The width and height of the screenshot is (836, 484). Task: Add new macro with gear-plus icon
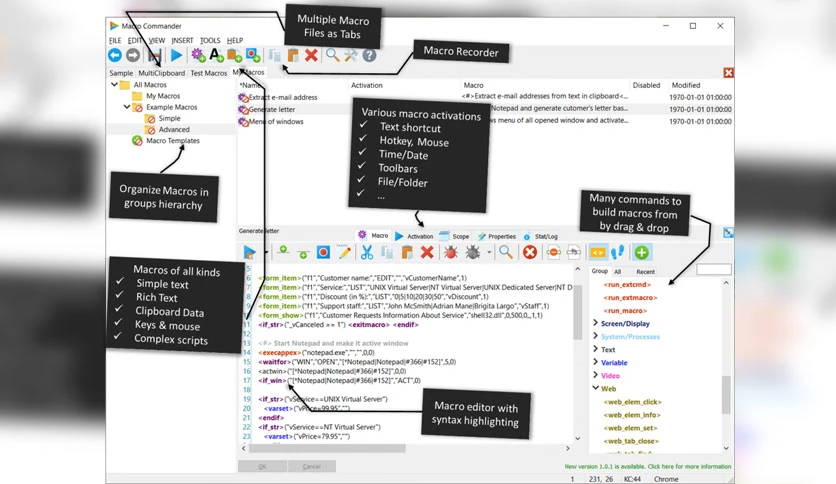pyautogui.click(x=198, y=55)
